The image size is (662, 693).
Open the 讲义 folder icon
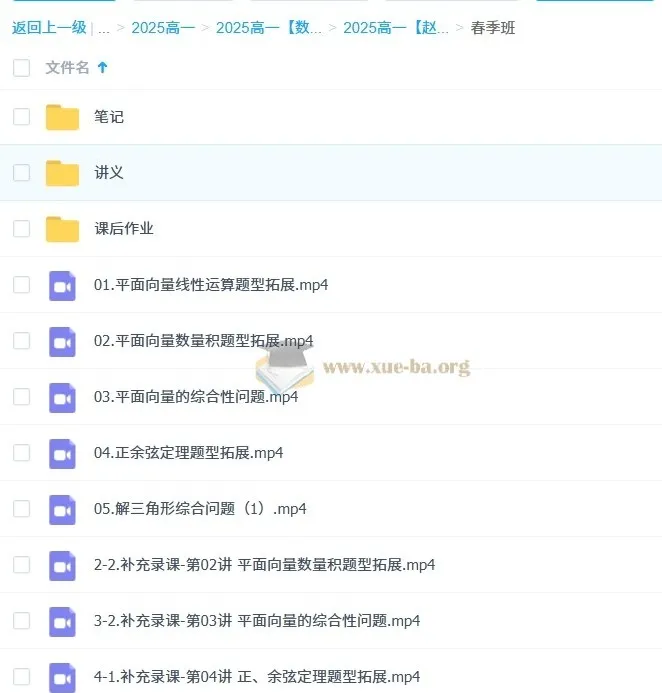tap(62, 173)
